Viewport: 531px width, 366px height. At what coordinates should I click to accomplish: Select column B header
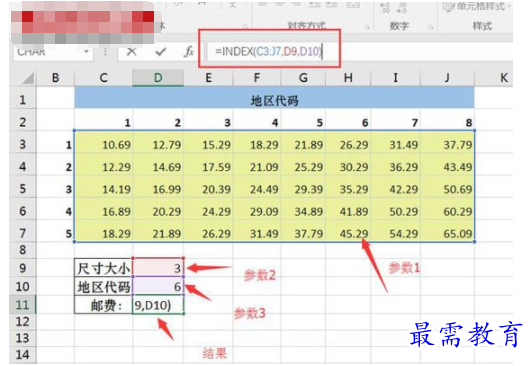tap(56, 78)
